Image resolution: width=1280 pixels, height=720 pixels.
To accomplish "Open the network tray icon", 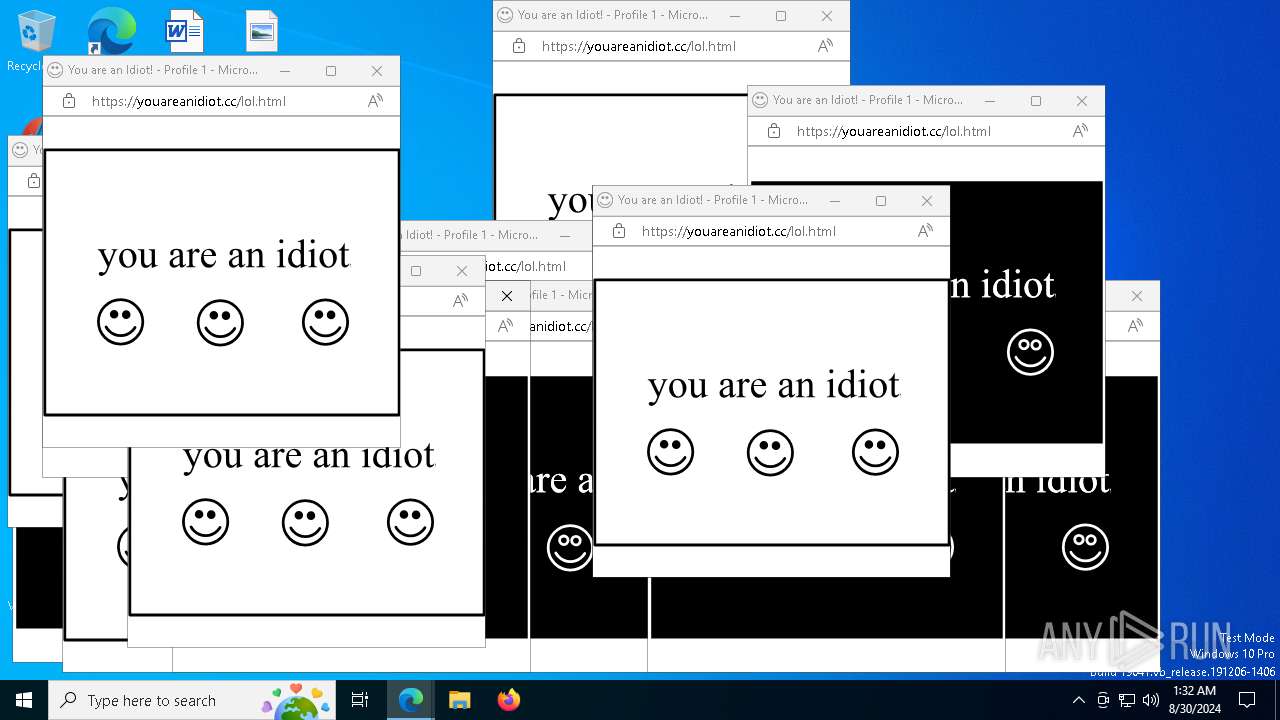I will tap(1127, 700).
